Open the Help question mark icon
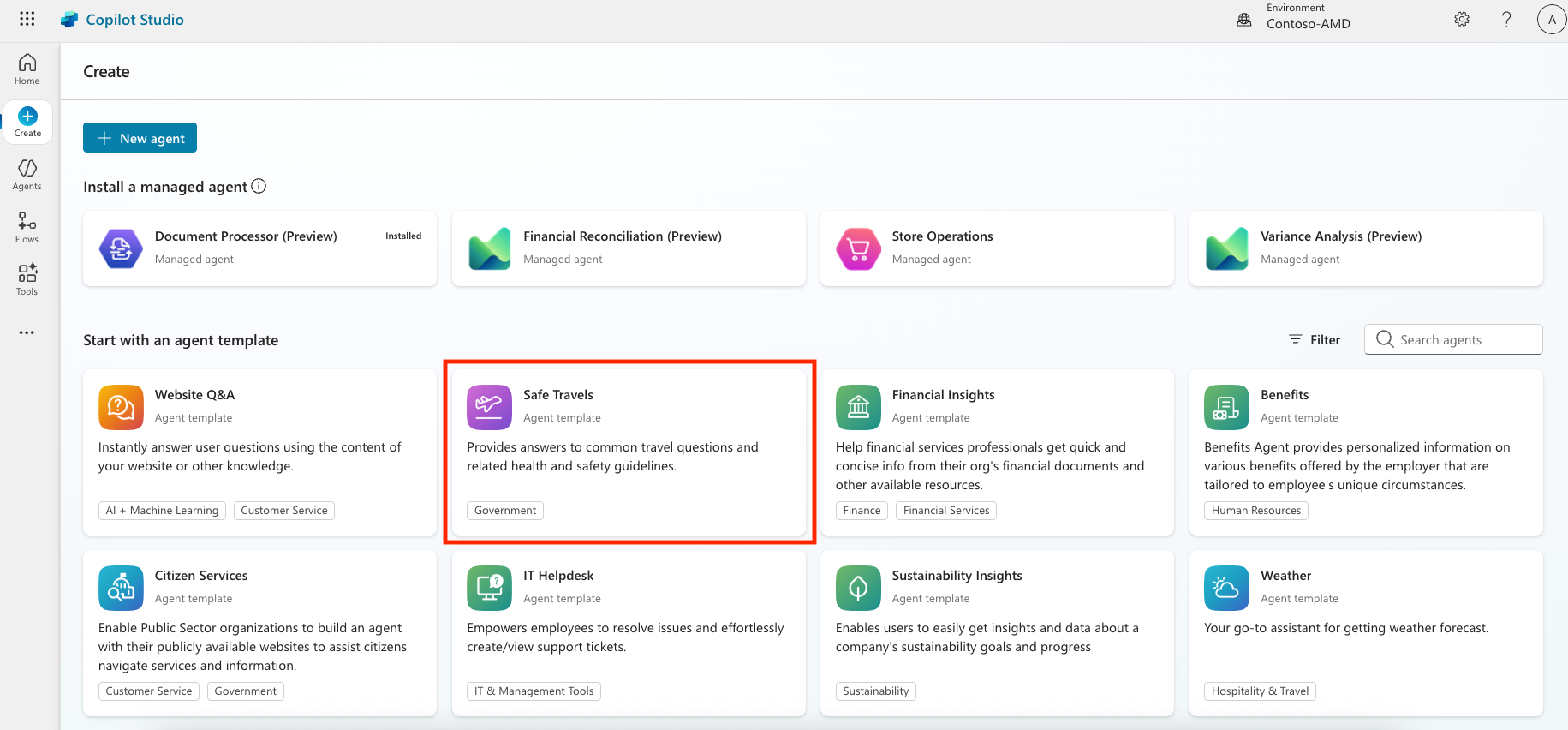 (x=1506, y=19)
